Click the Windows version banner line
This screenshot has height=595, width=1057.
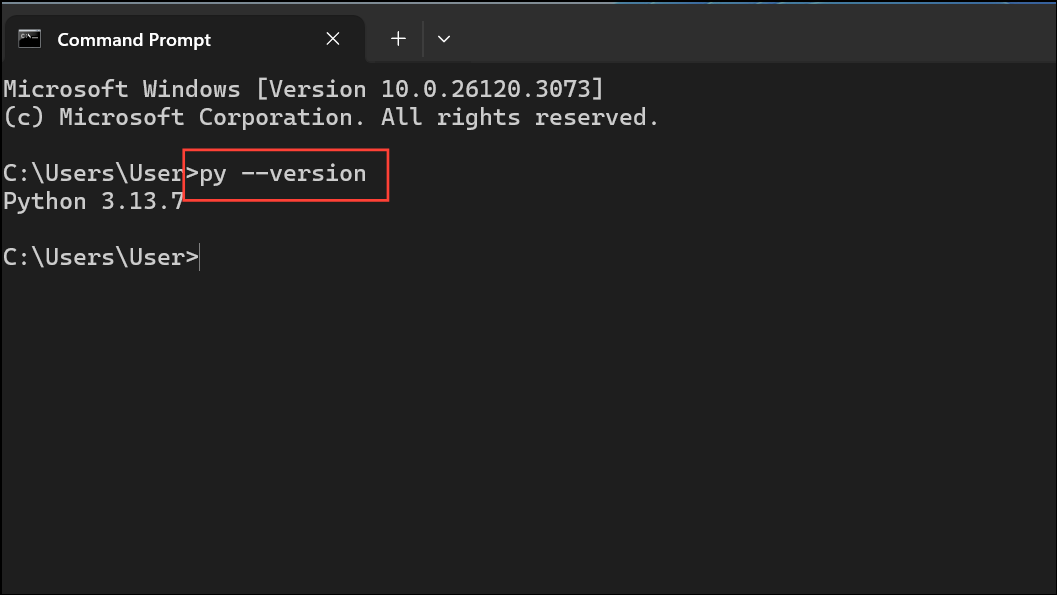point(300,88)
